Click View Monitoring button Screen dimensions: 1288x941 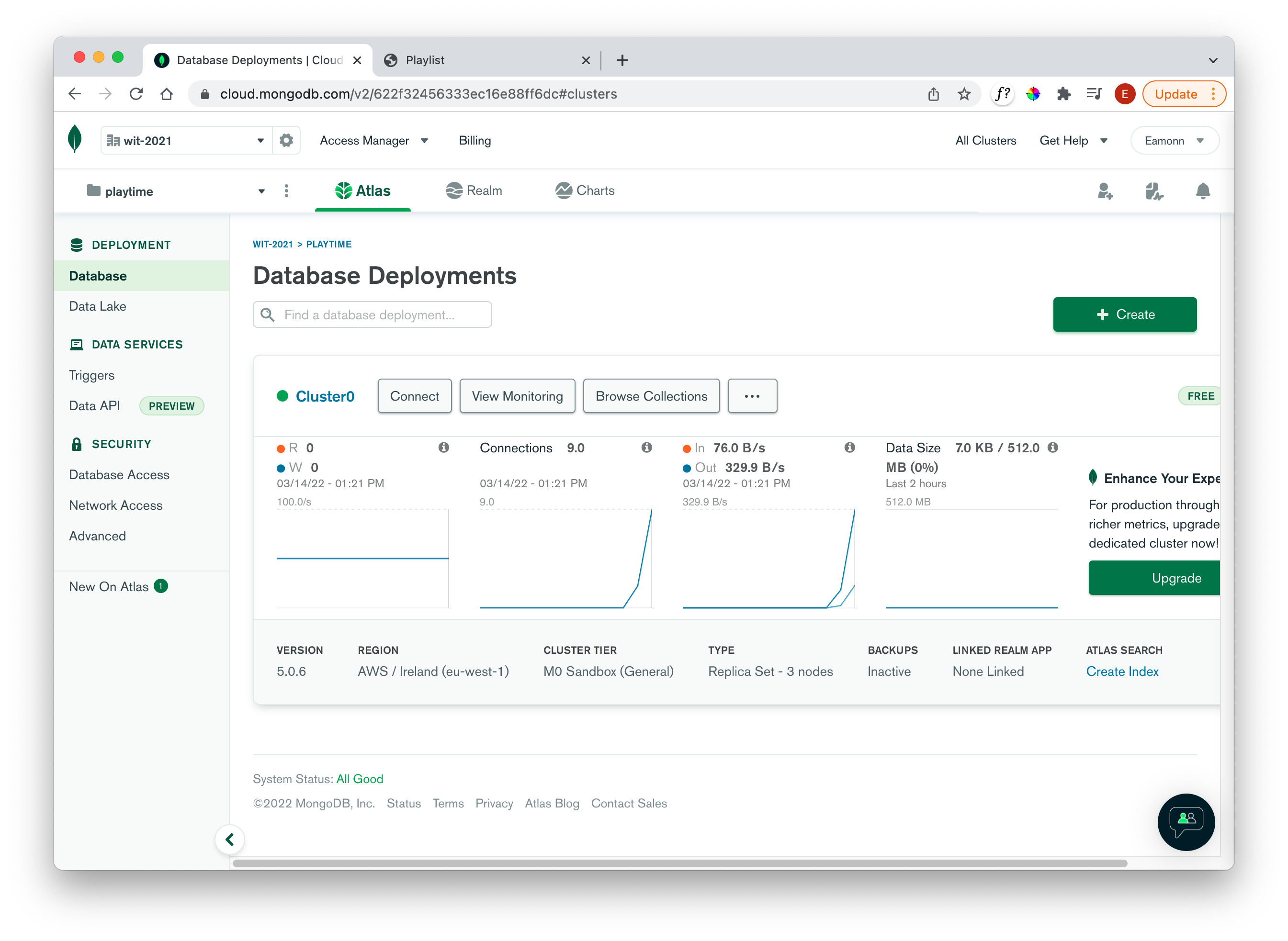(x=517, y=396)
